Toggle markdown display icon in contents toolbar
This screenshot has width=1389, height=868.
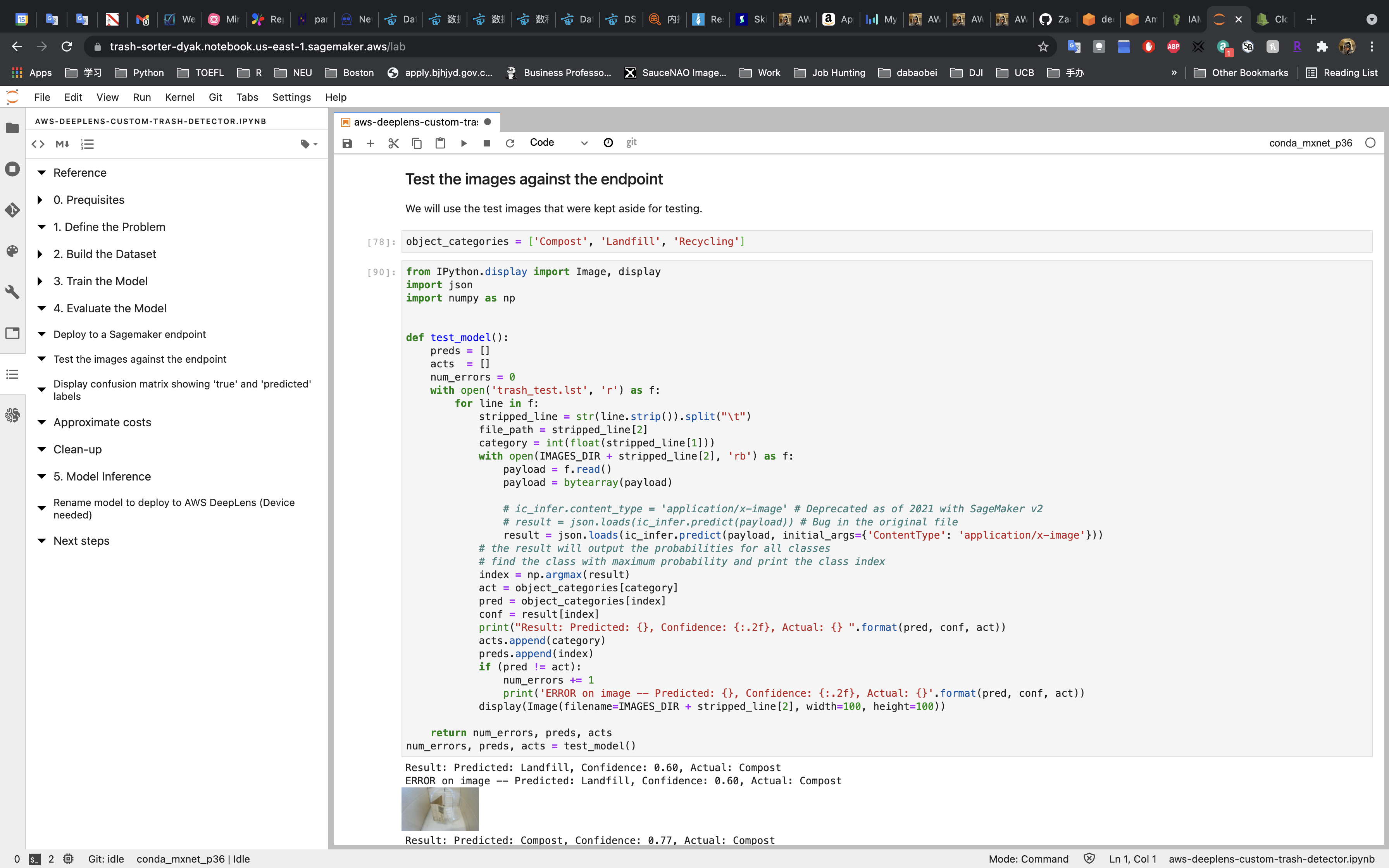[62, 144]
